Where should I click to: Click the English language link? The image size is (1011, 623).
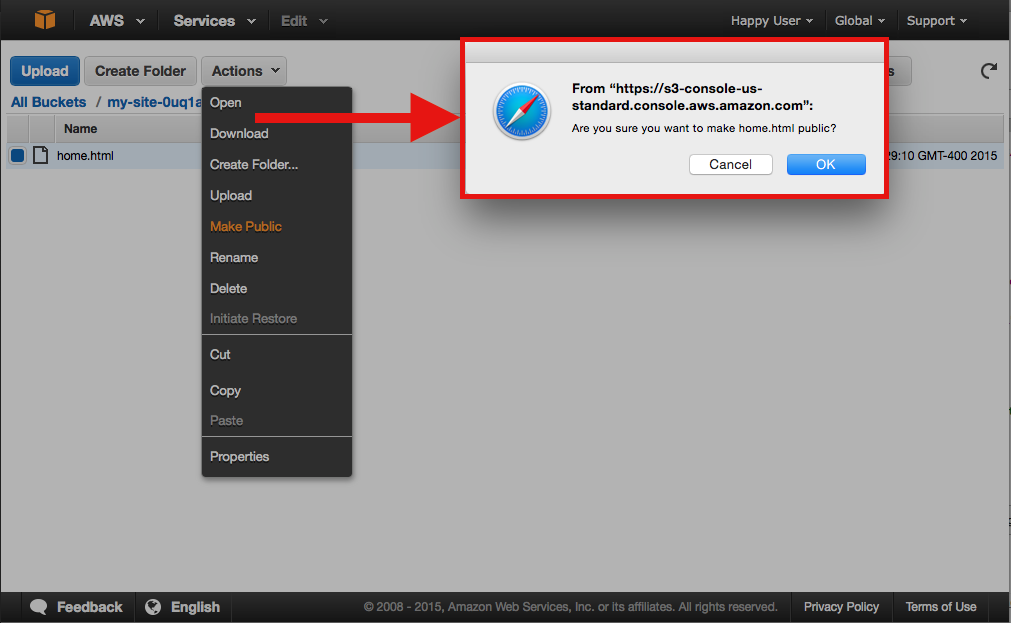195,607
